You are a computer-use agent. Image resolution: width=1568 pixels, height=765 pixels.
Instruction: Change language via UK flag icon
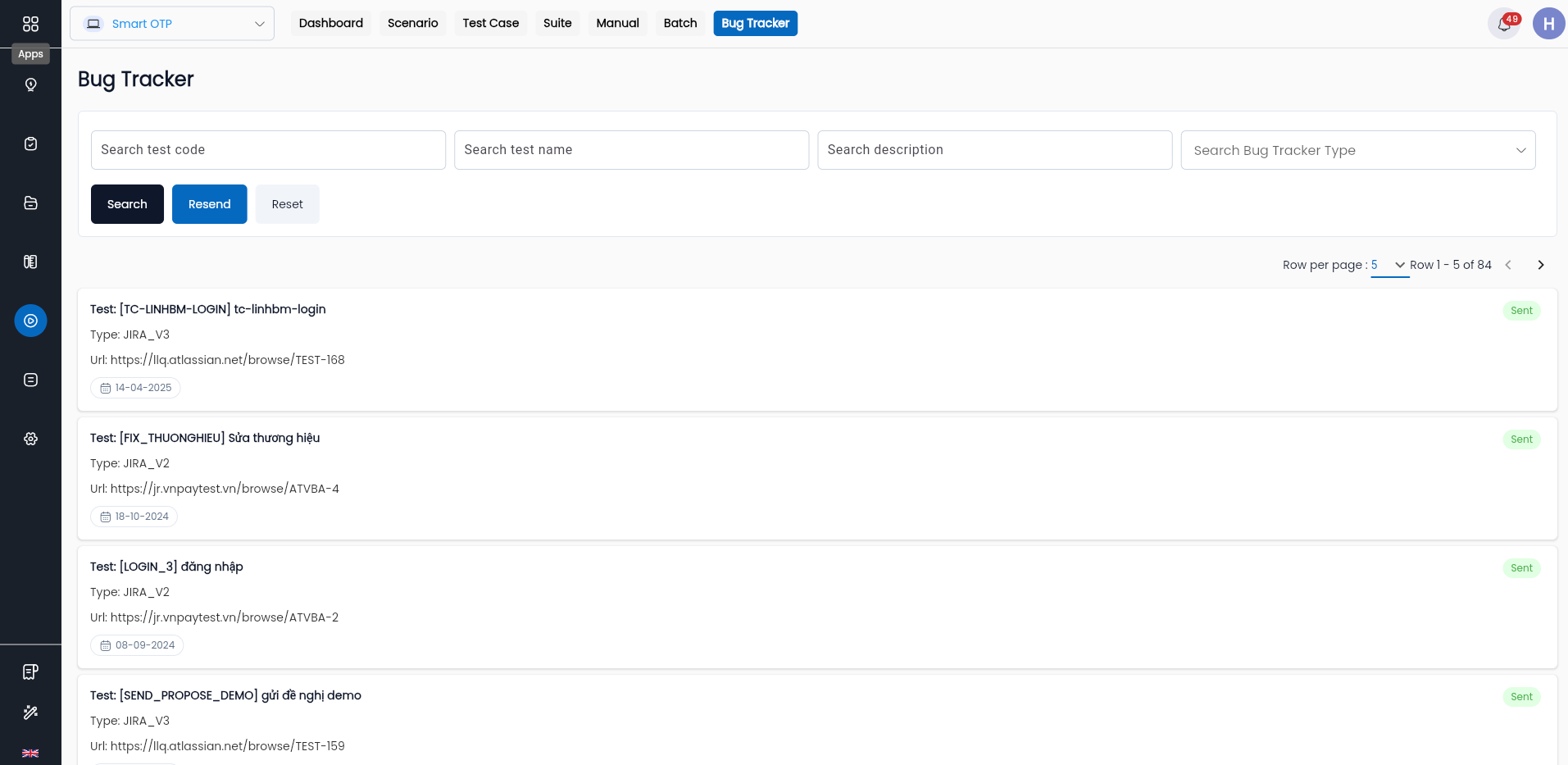(30, 753)
